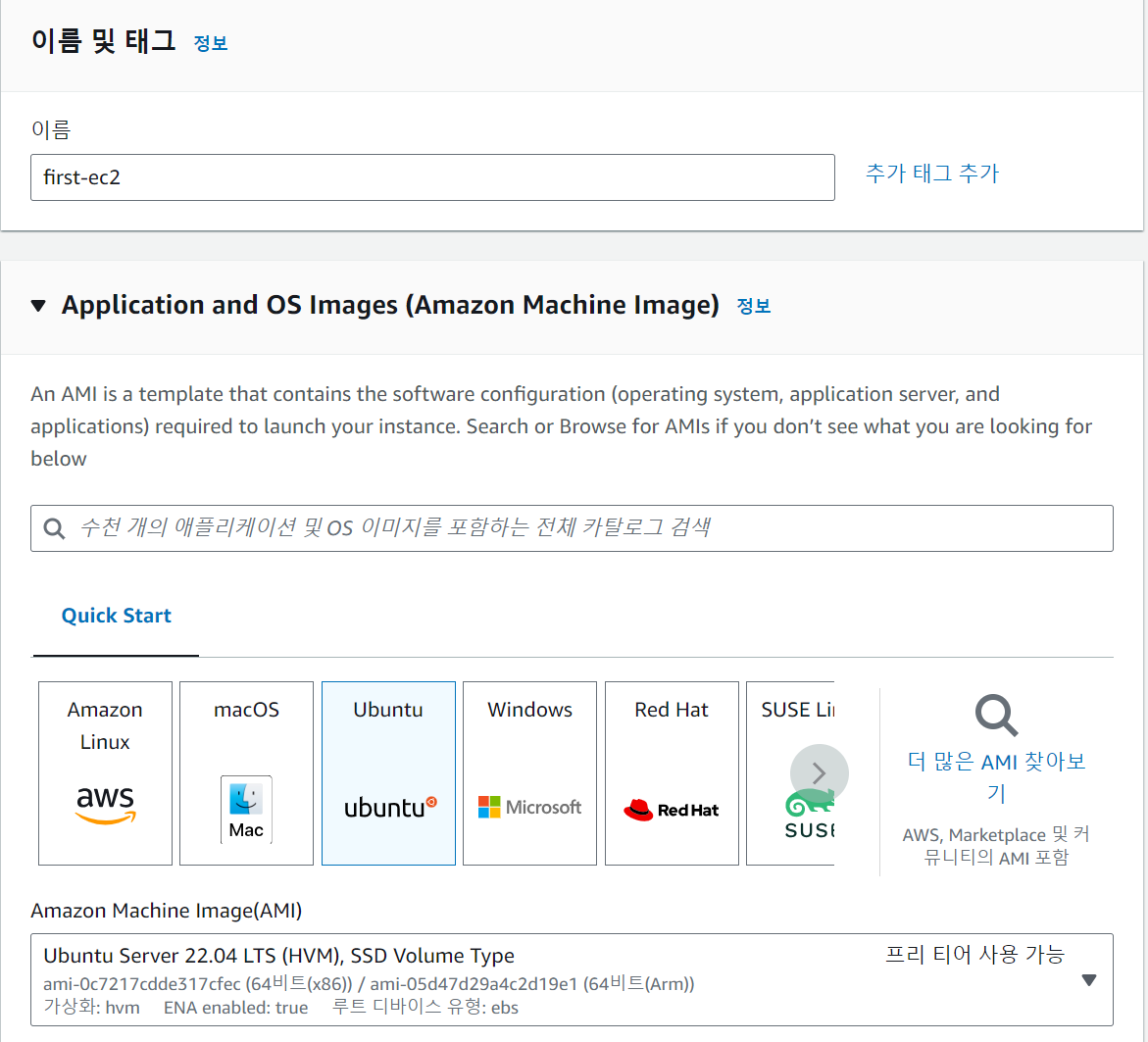Click 추가 태그 추가 link
Screen dimensions: 1148x1042
click(932, 174)
